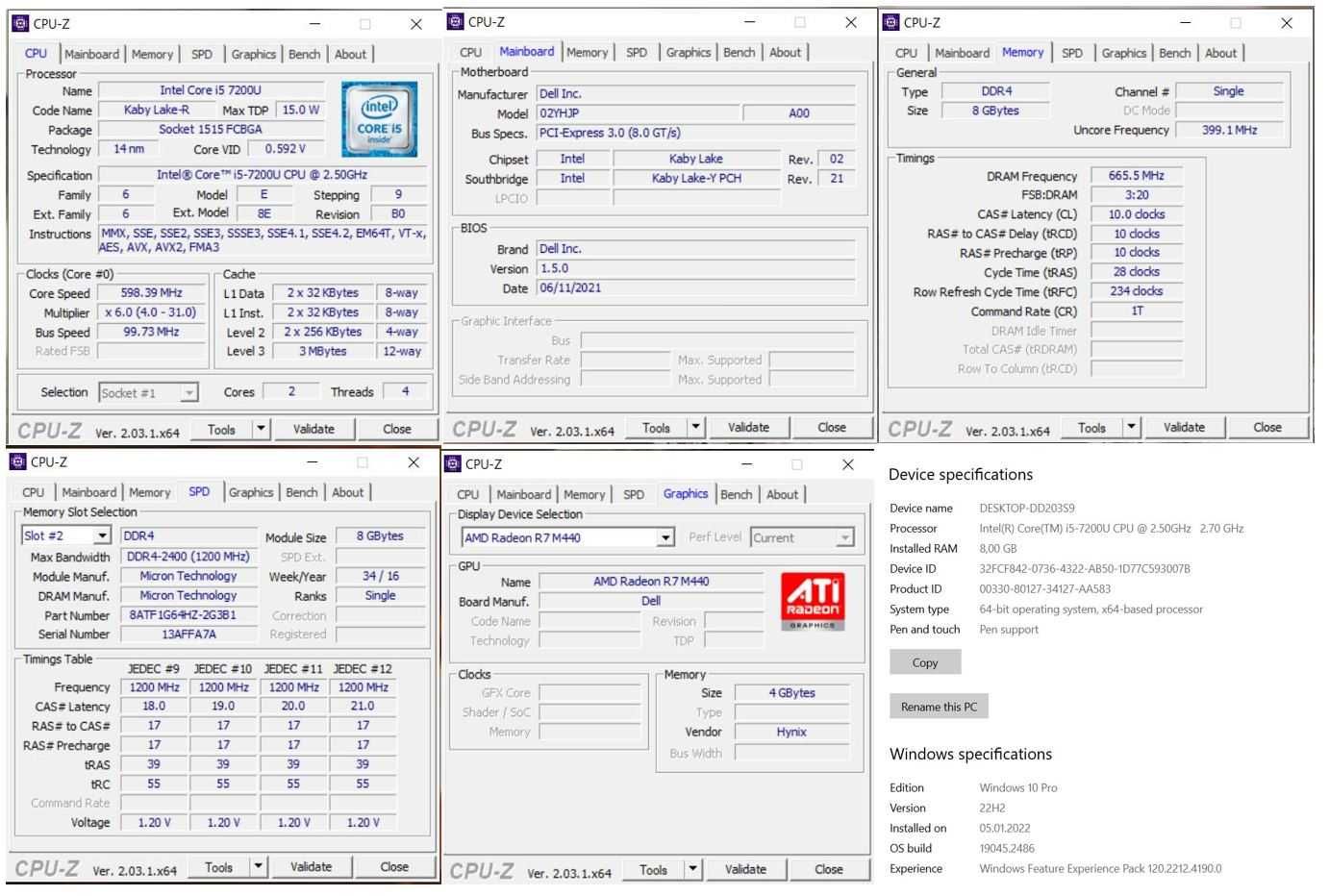Click the Serial Number 13AFFA7A field

188,634
